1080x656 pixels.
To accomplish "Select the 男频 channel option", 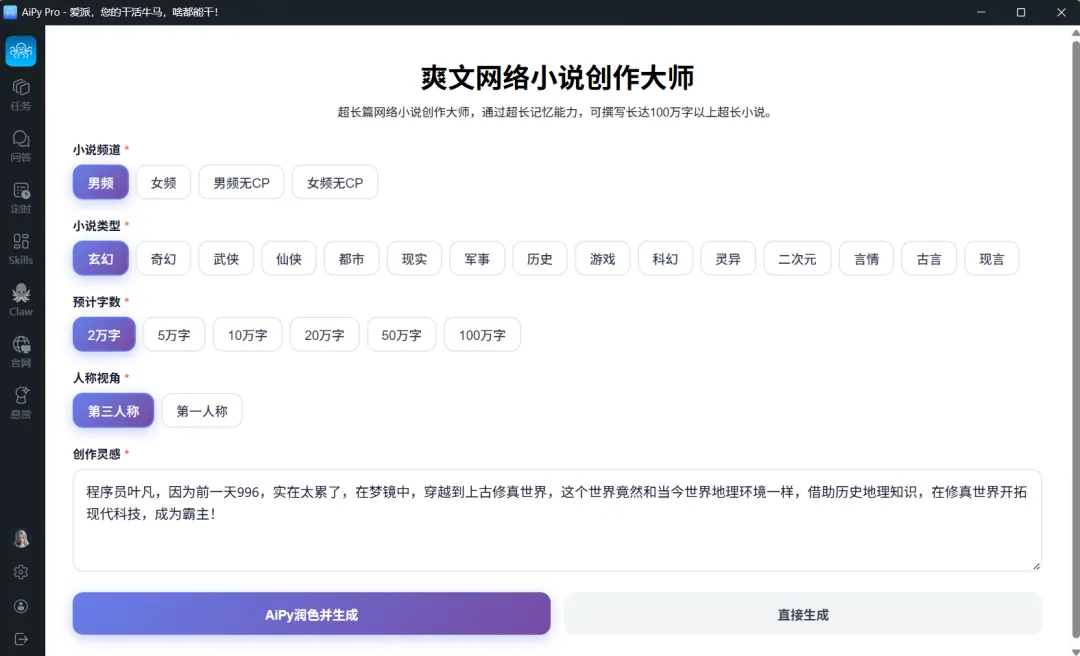I will (x=101, y=183).
